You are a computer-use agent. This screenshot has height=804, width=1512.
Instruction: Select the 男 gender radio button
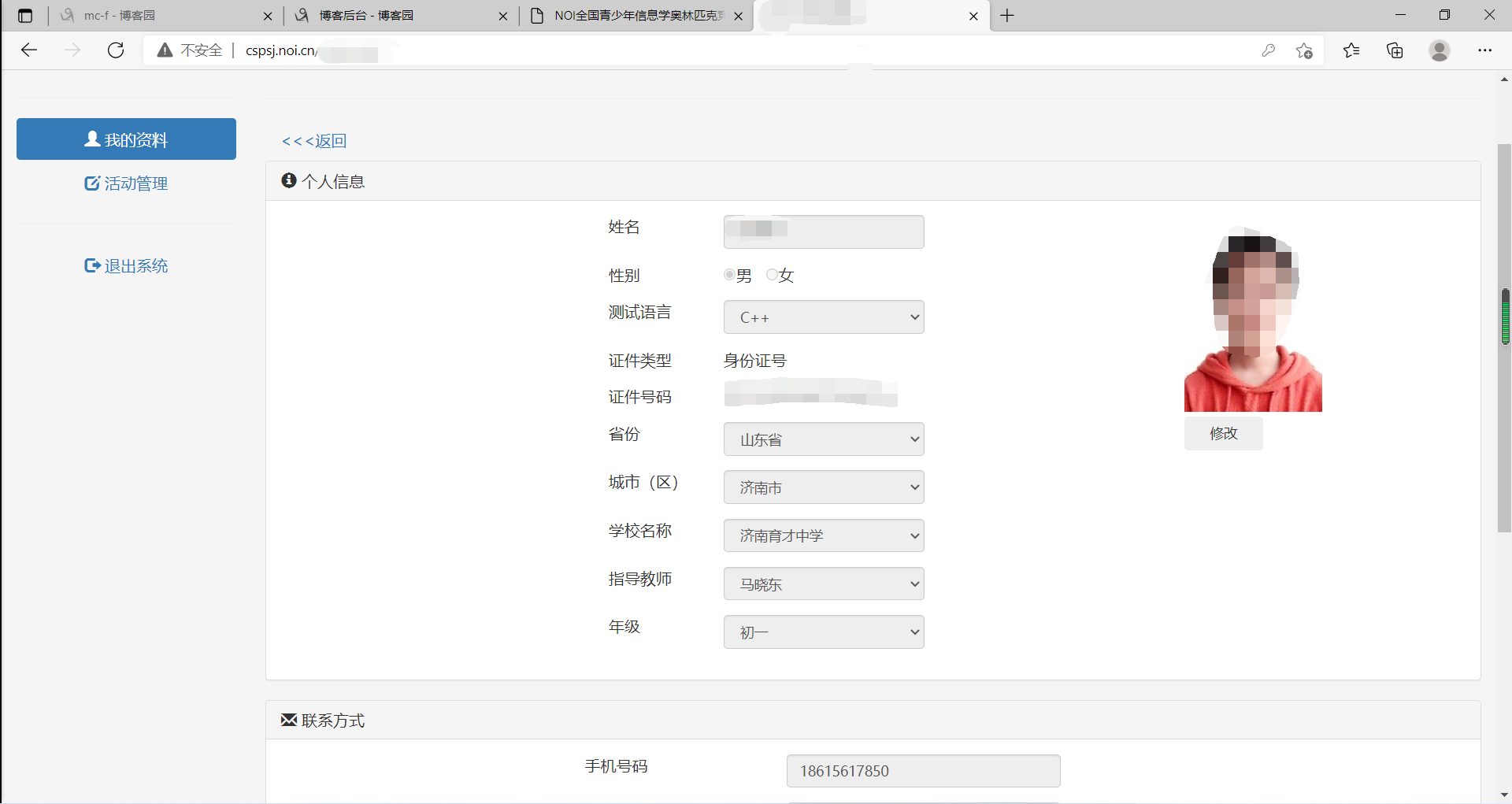[729, 275]
